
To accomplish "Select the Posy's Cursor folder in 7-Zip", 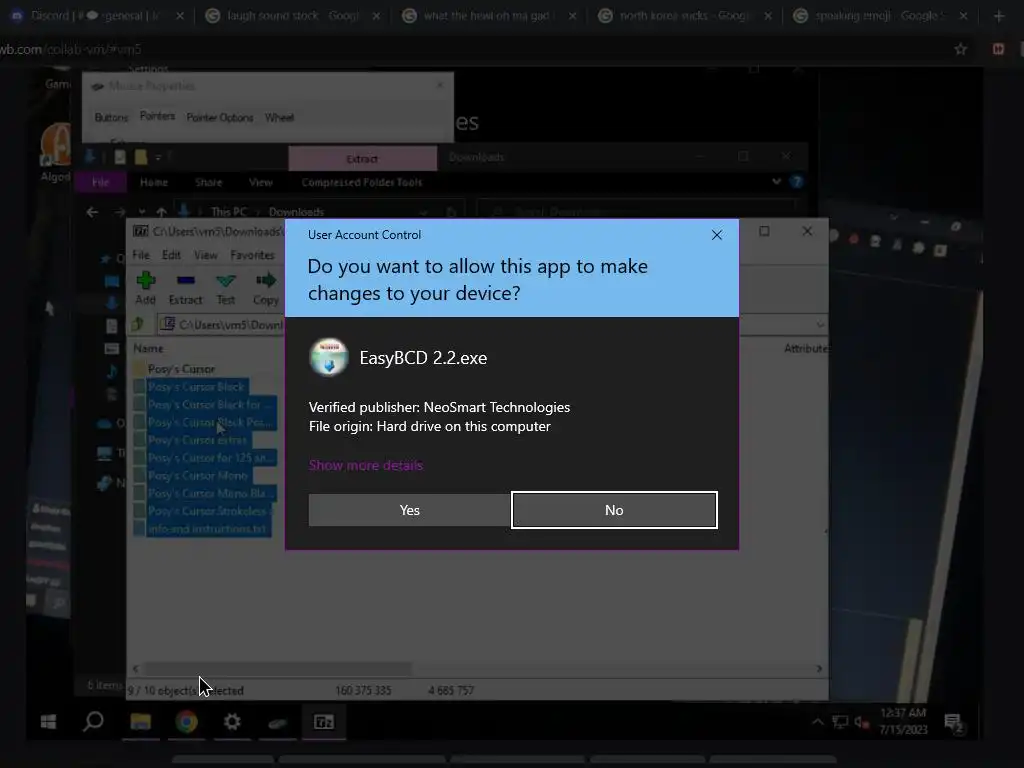I will pyautogui.click(x=181, y=369).
